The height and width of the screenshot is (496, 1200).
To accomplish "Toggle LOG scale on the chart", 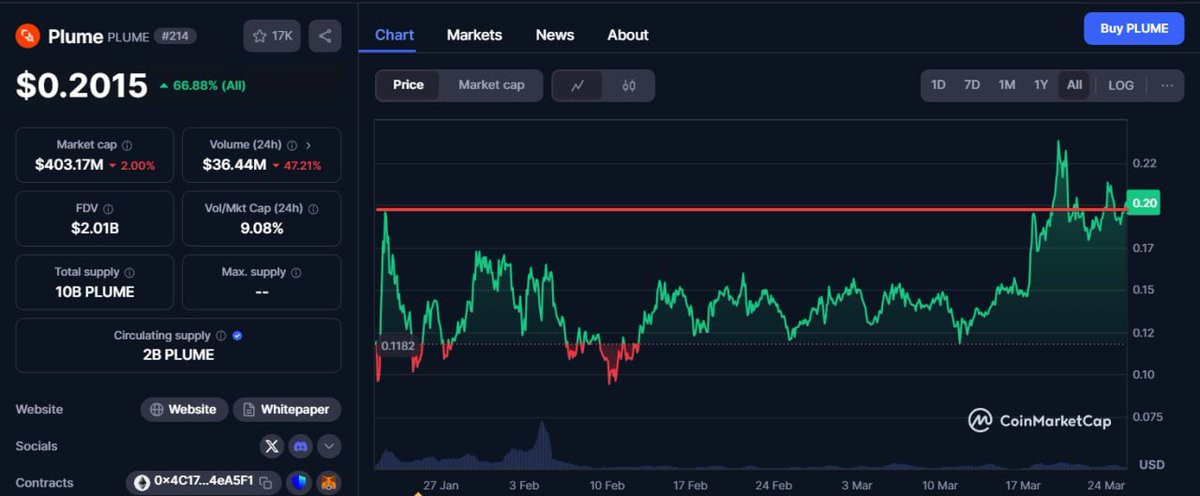I will [1121, 85].
